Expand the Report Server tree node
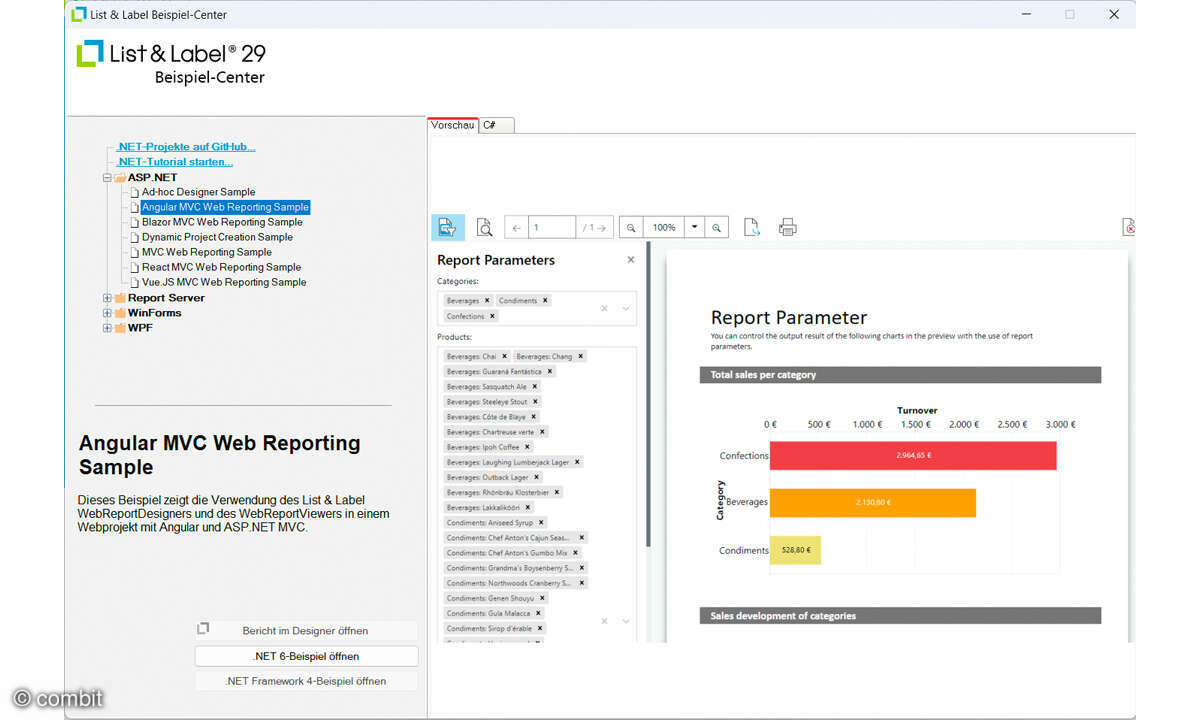Viewport: 1200px width, 720px height. pos(108,298)
